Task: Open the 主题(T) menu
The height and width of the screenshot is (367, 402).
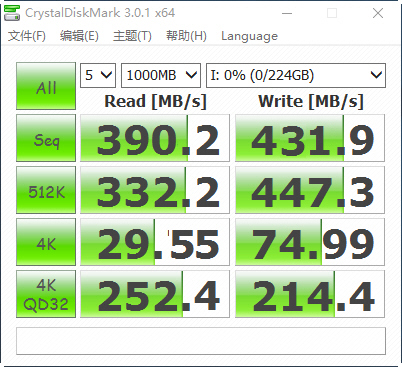Action: (x=132, y=36)
